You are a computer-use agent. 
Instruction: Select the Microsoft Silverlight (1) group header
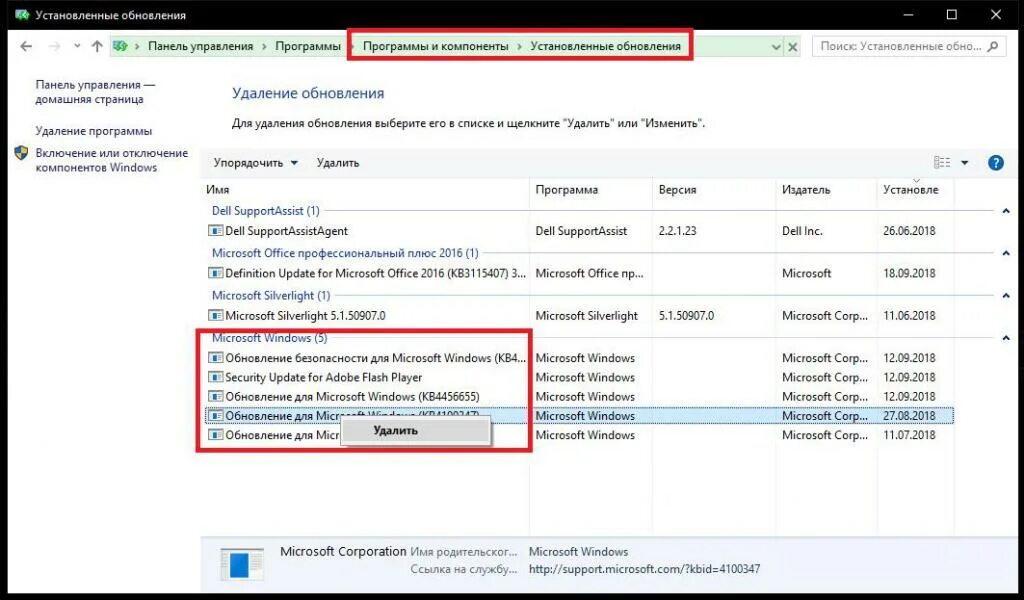click(271, 296)
